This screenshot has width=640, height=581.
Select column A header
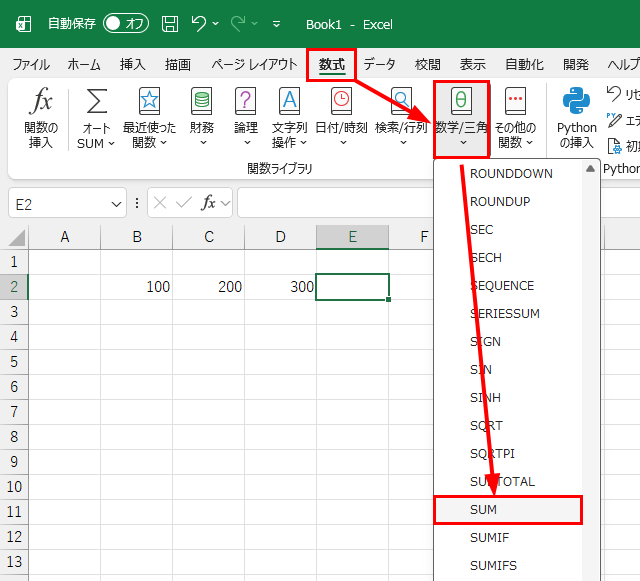coord(64,237)
